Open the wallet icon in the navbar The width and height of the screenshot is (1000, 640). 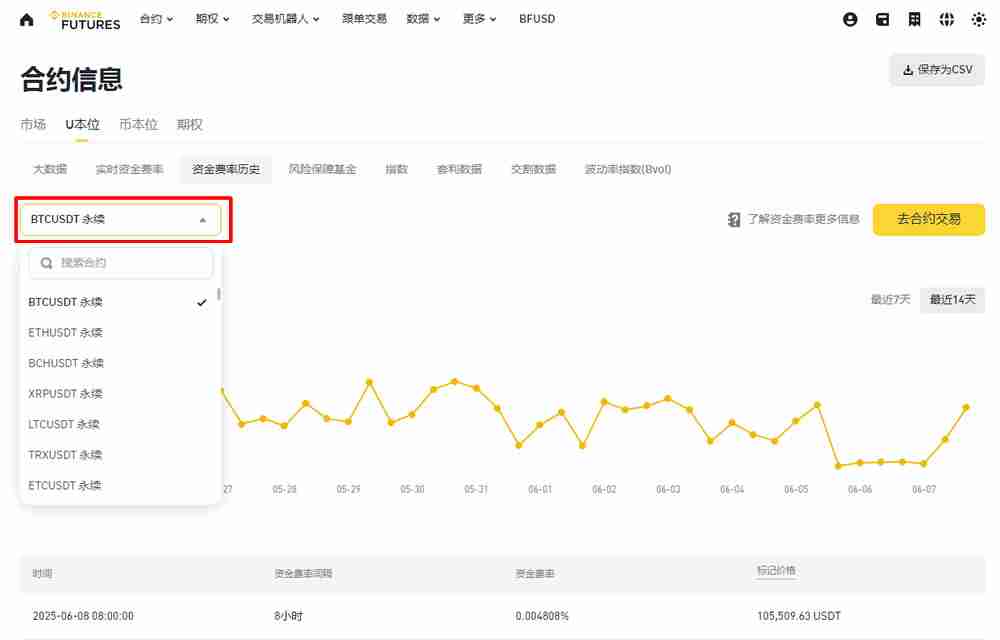882,18
